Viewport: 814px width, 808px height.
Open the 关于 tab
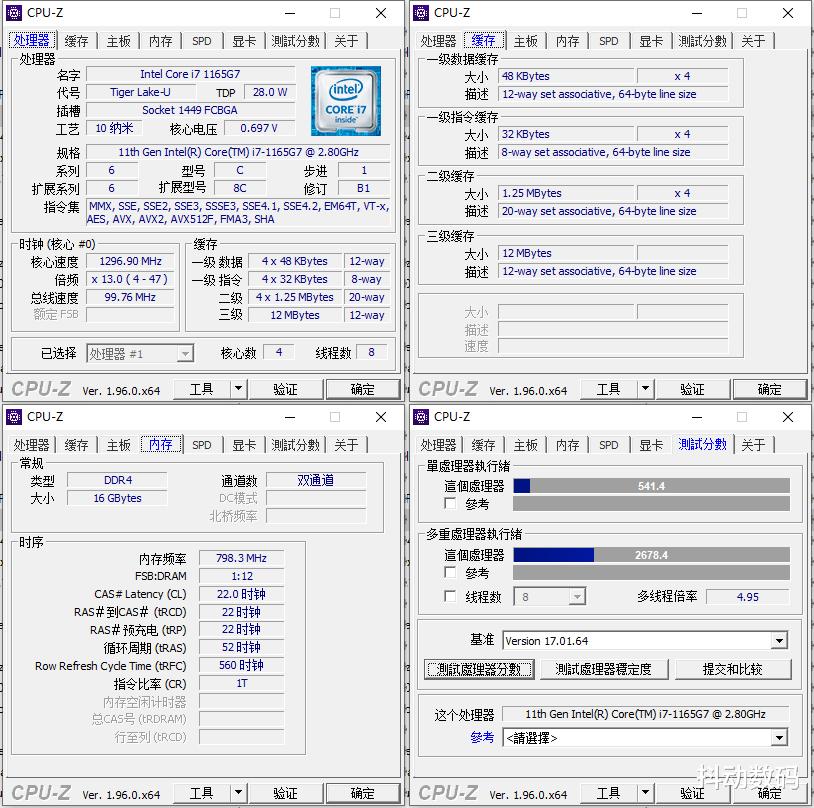pos(348,41)
